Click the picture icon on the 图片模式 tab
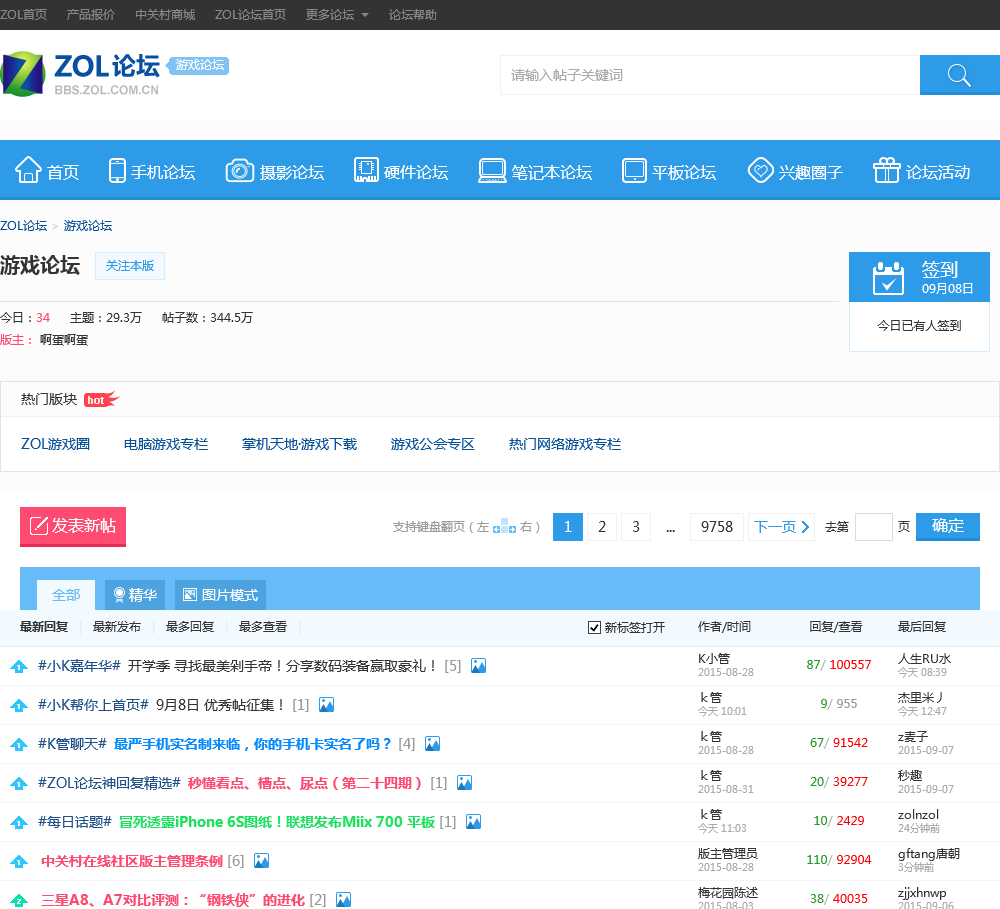This screenshot has width=1000, height=909. [189, 595]
